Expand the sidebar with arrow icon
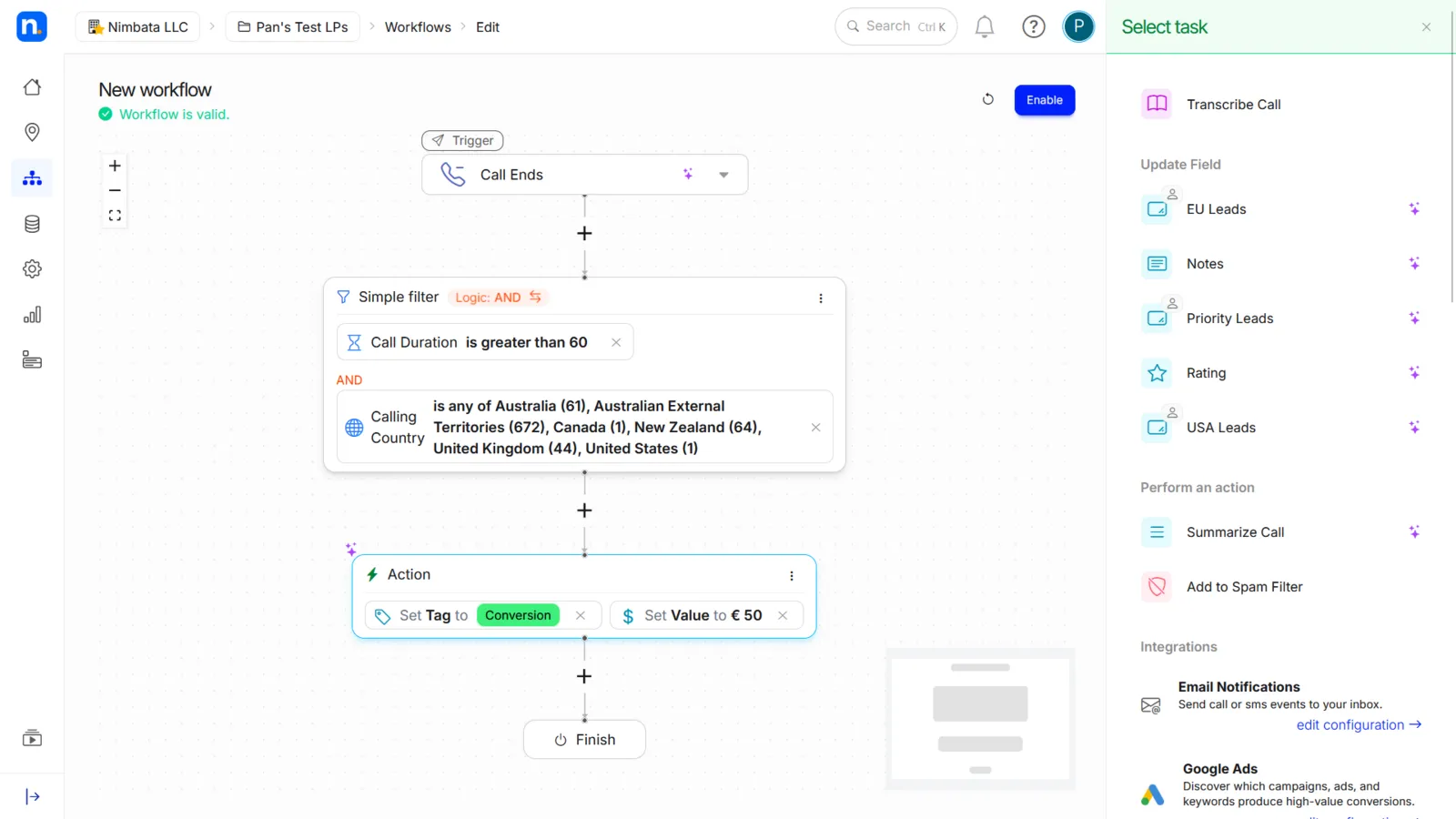The height and width of the screenshot is (819, 1456). tap(32, 797)
